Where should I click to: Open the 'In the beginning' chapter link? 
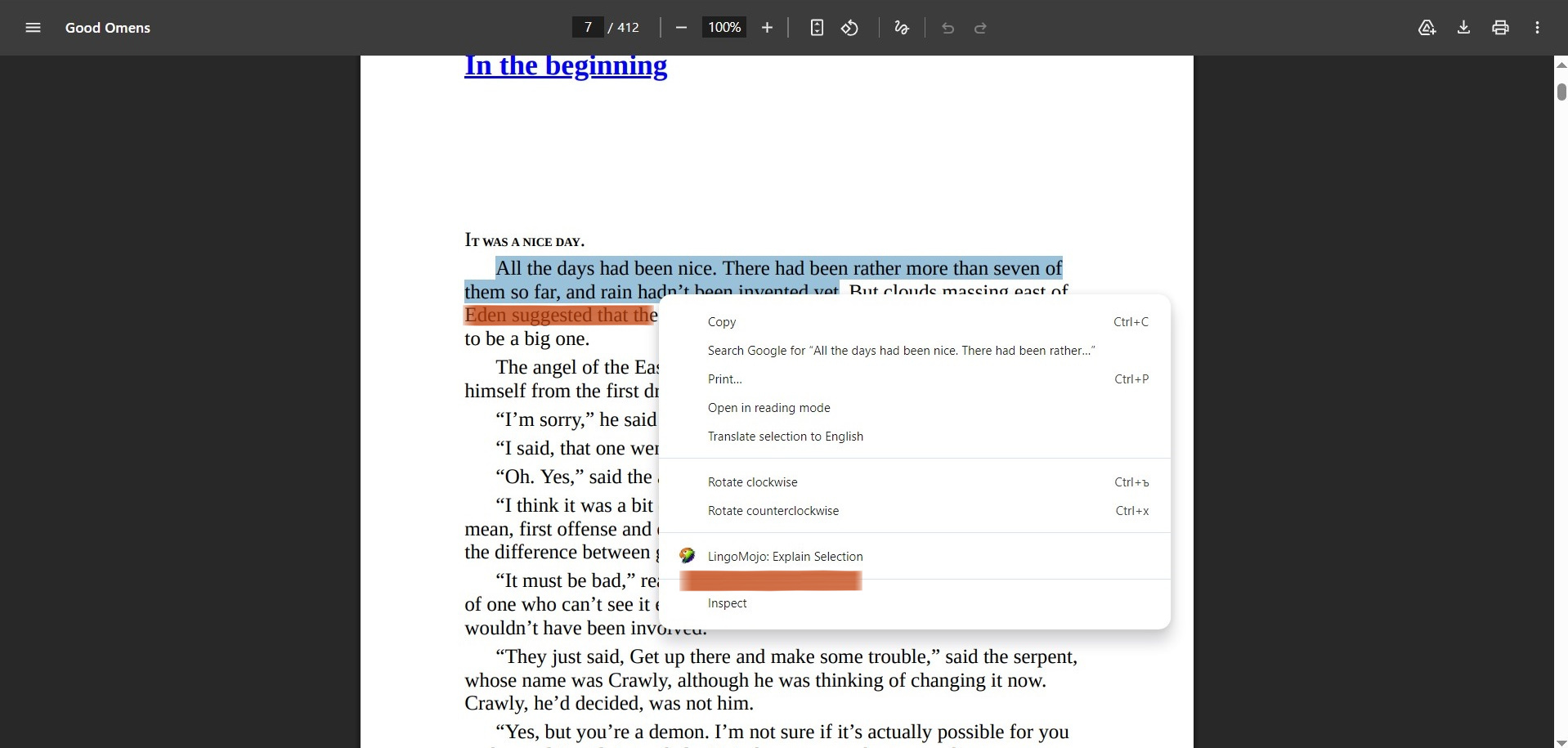click(x=566, y=65)
